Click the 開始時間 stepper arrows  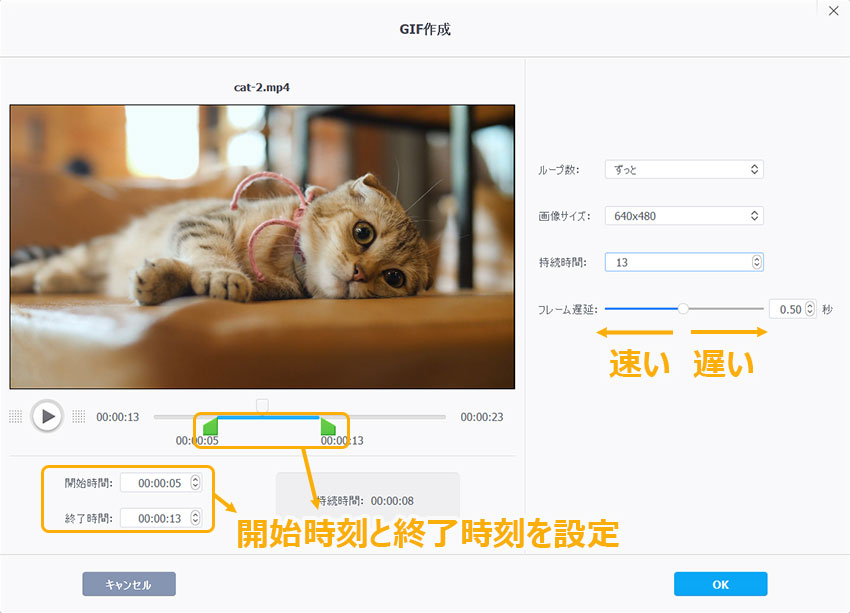(x=195, y=483)
